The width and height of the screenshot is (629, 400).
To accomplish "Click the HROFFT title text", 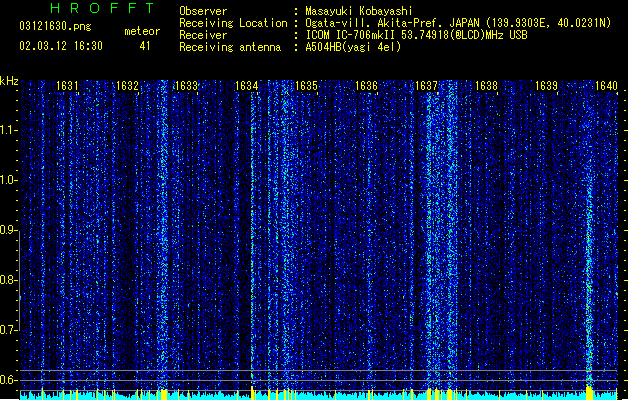I will click(102, 8).
